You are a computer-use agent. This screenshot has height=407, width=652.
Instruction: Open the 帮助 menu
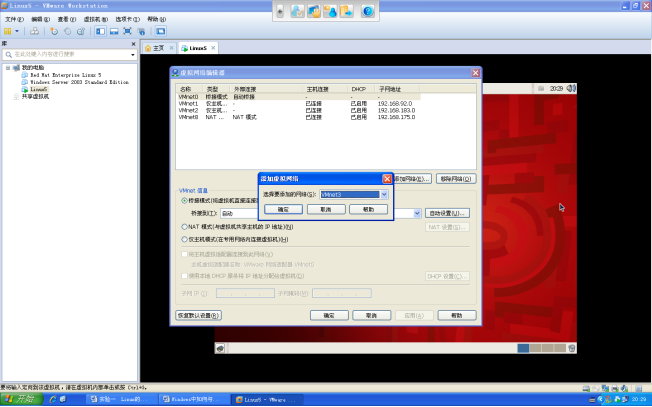[x=156, y=19]
